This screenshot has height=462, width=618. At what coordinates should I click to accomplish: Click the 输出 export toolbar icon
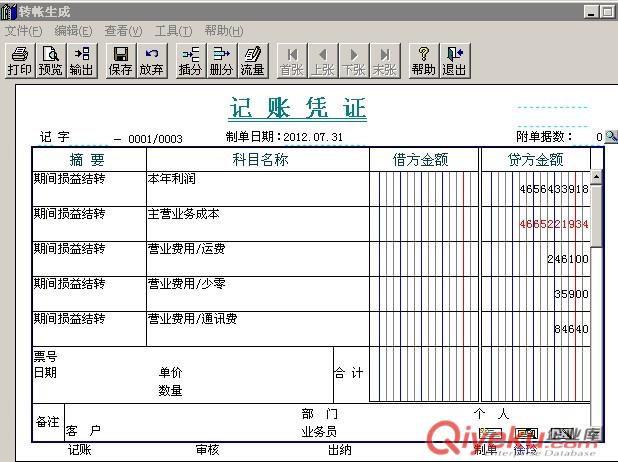82,61
